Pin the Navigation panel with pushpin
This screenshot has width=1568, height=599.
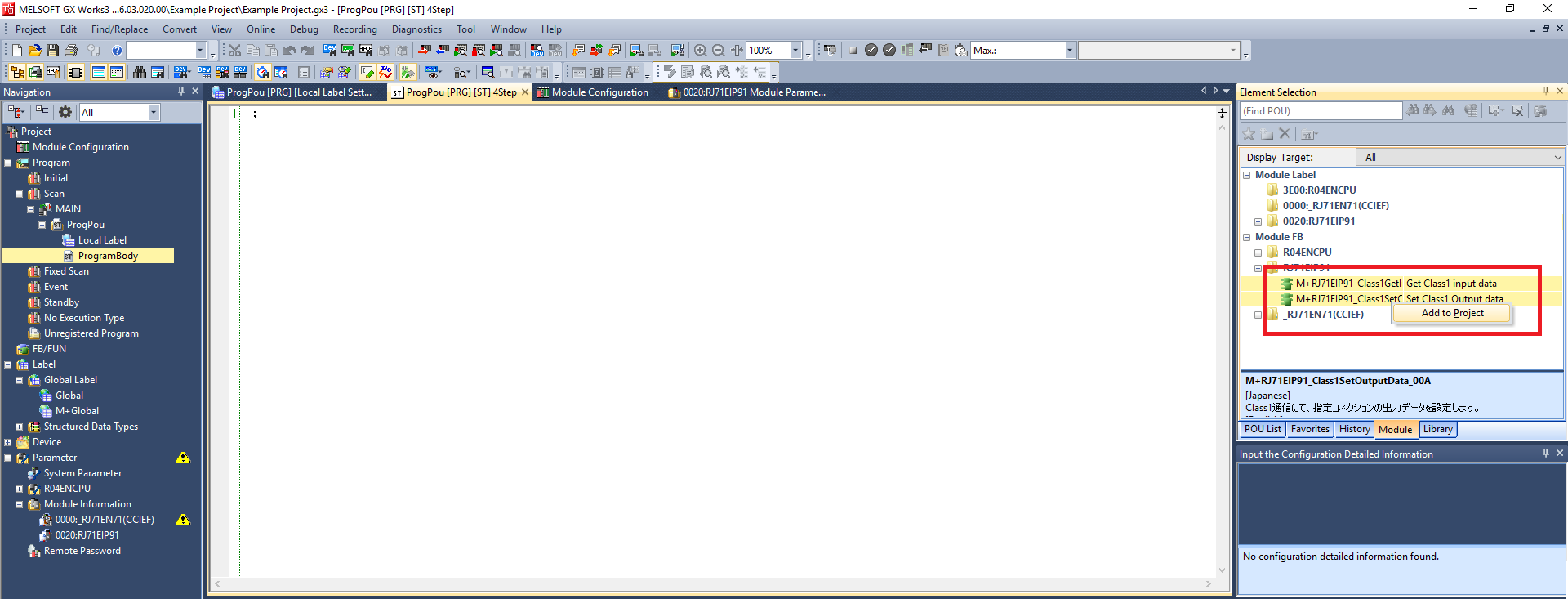pos(181,92)
